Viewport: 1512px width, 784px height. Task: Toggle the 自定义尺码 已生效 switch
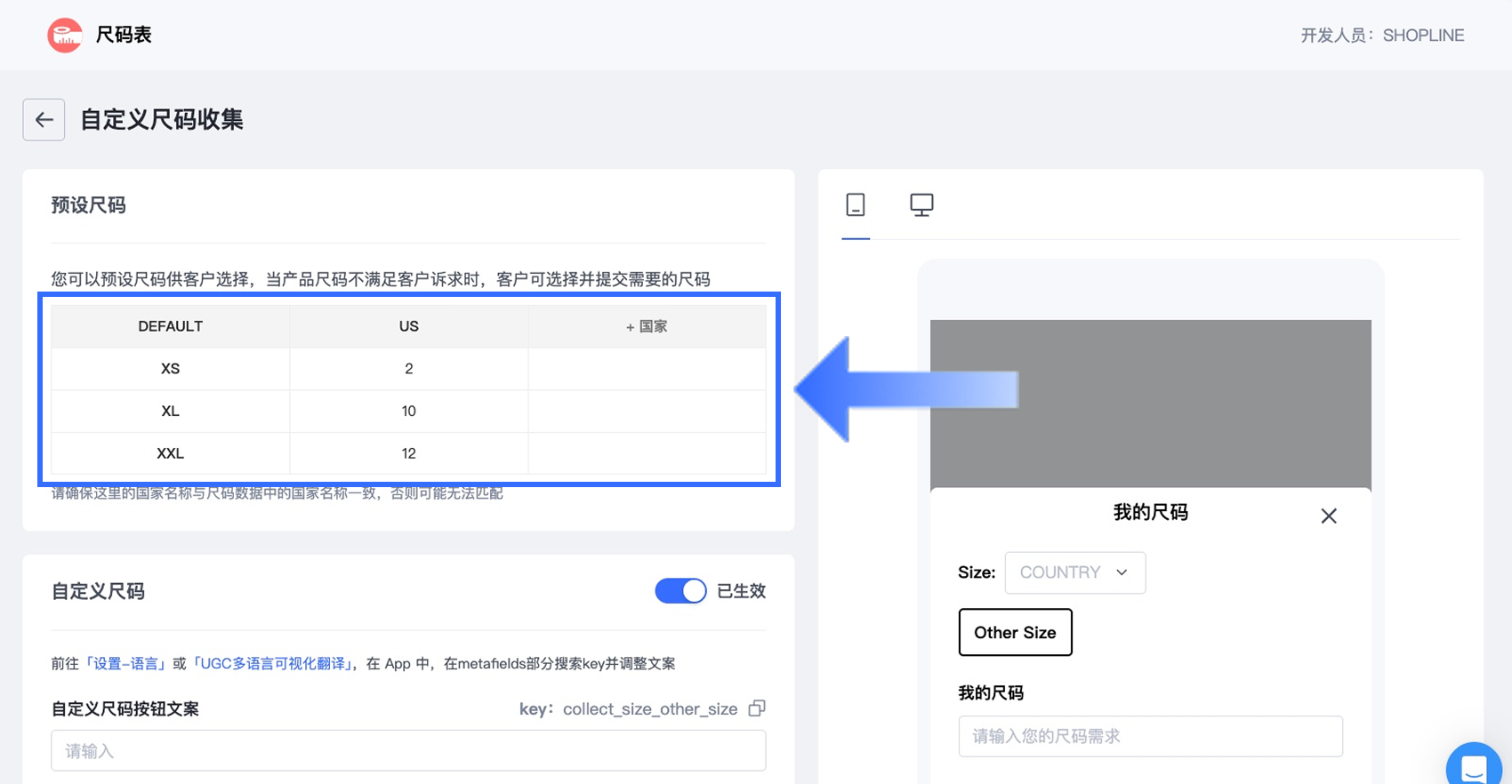[680, 591]
